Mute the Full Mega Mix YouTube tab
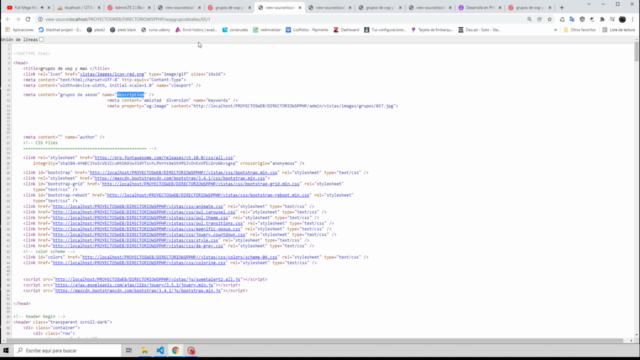This screenshot has height=360, width=640. [42, 7]
